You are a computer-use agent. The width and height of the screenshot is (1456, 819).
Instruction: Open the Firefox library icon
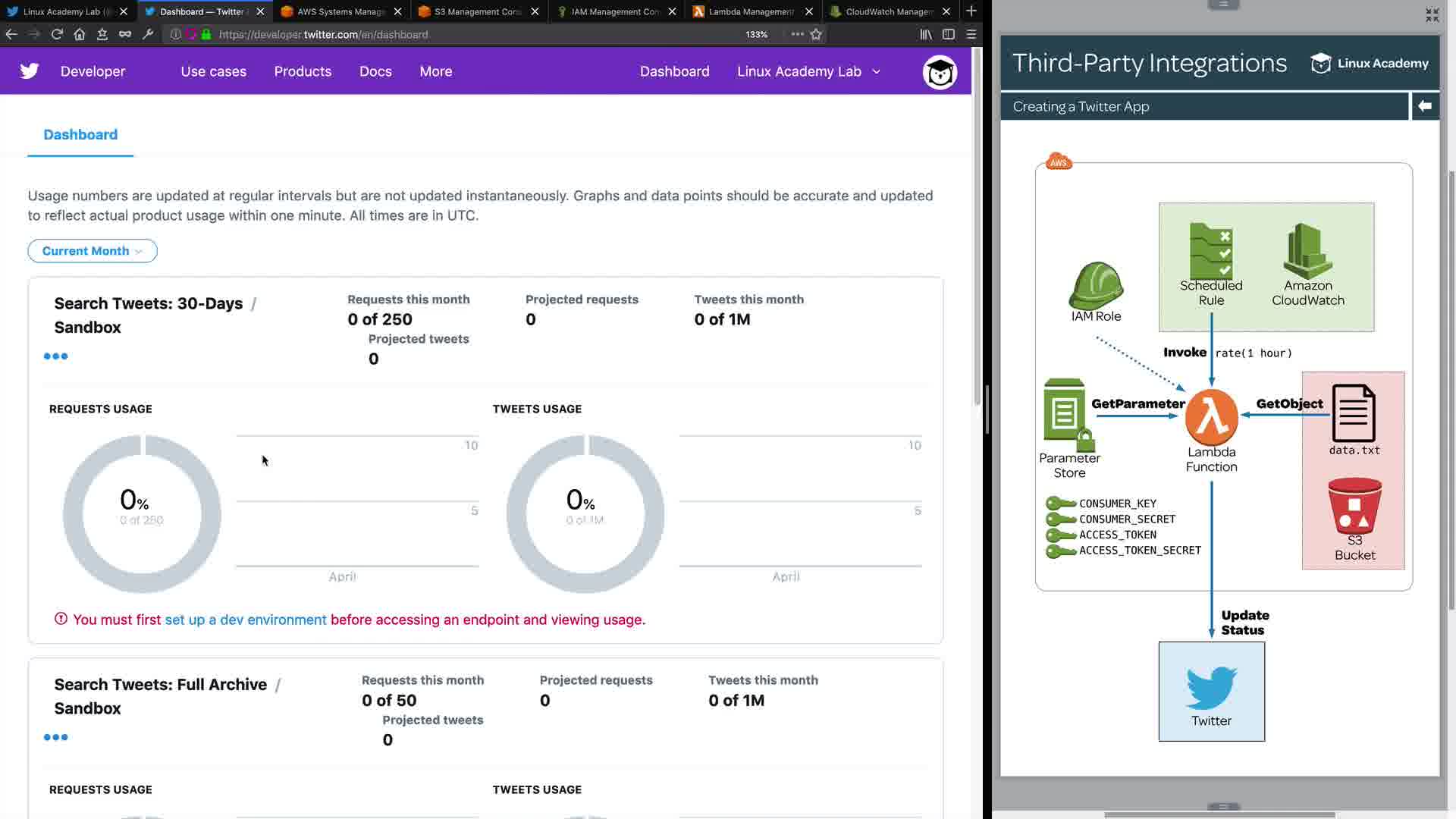pyautogui.click(x=925, y=34)
